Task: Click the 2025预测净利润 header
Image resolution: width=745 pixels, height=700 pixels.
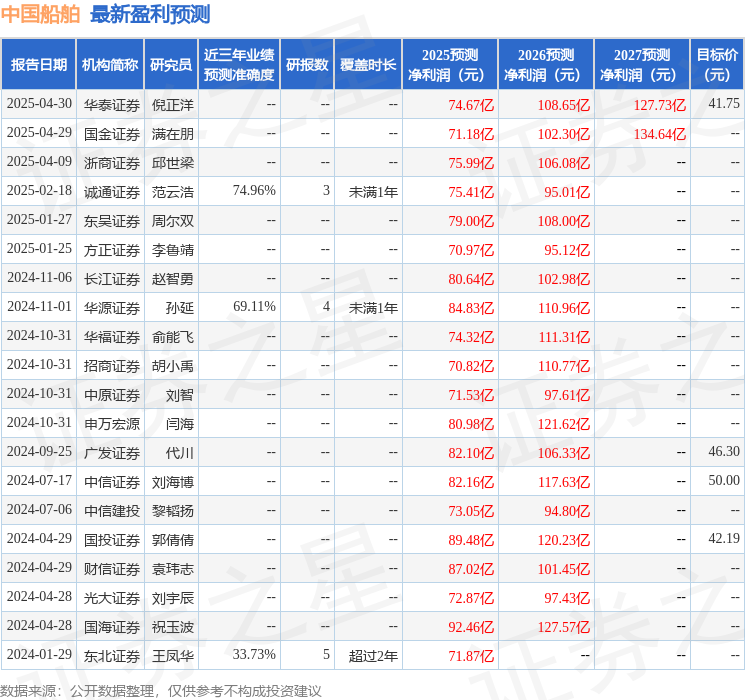Action: (x=450, y=64)
